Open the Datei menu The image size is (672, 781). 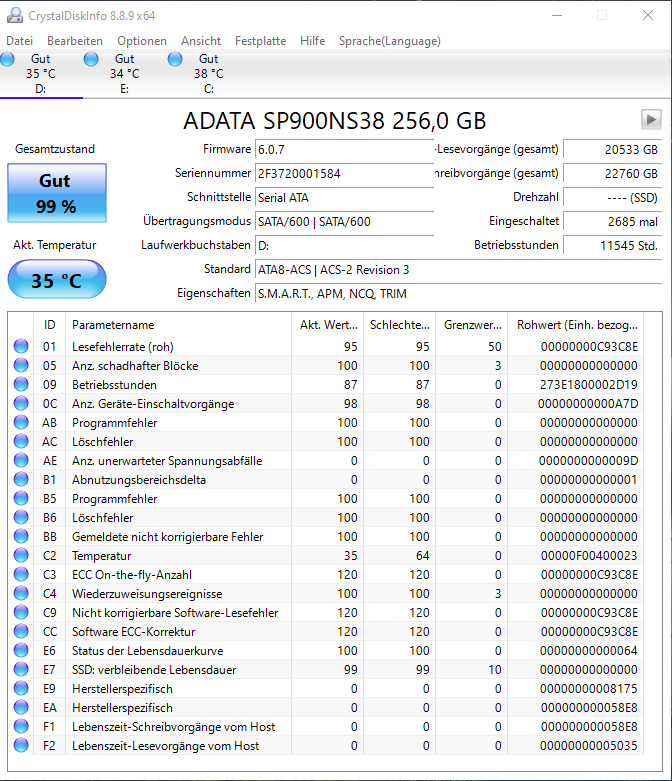point(19,41)
